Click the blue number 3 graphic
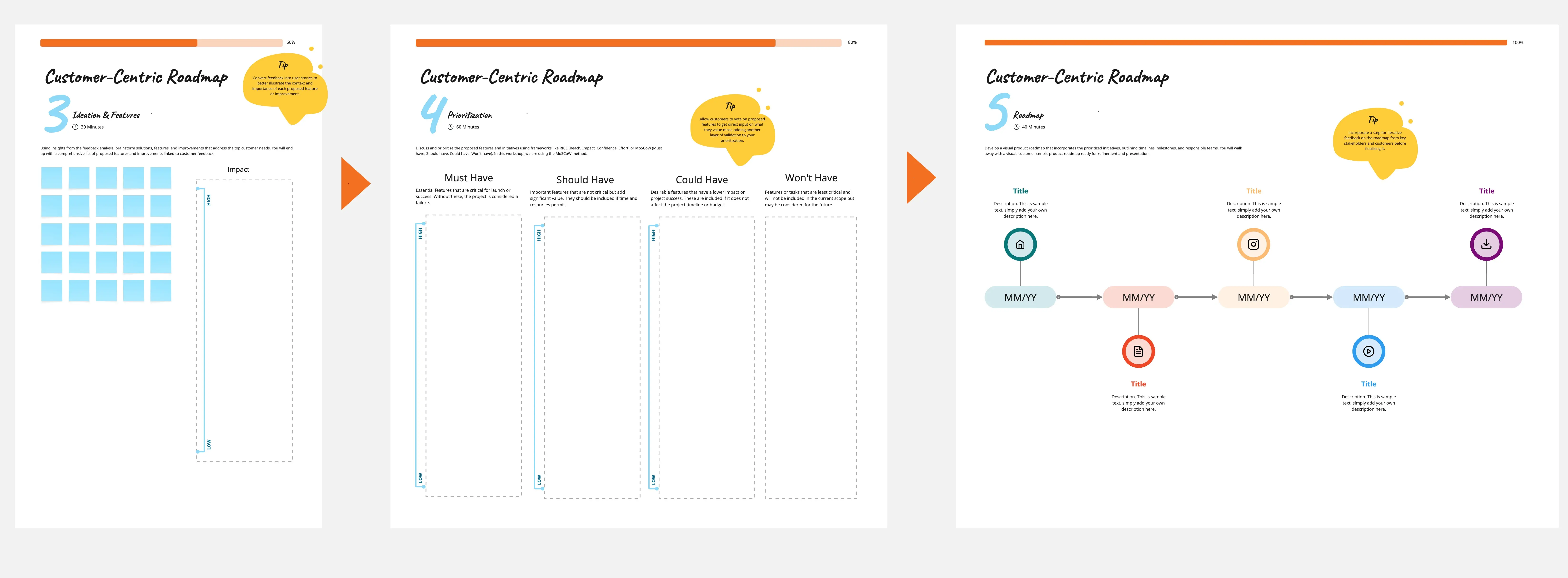The width and height of the screenshot is (1568, 578). pos(57,113)
